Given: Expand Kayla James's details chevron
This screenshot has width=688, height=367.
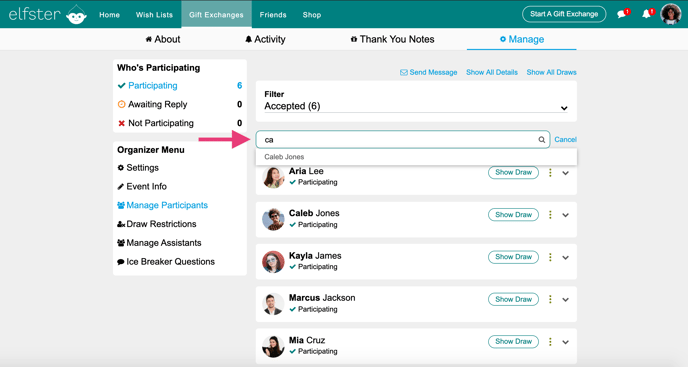Looking at the screenshot, I should click(x=566, y=258).
